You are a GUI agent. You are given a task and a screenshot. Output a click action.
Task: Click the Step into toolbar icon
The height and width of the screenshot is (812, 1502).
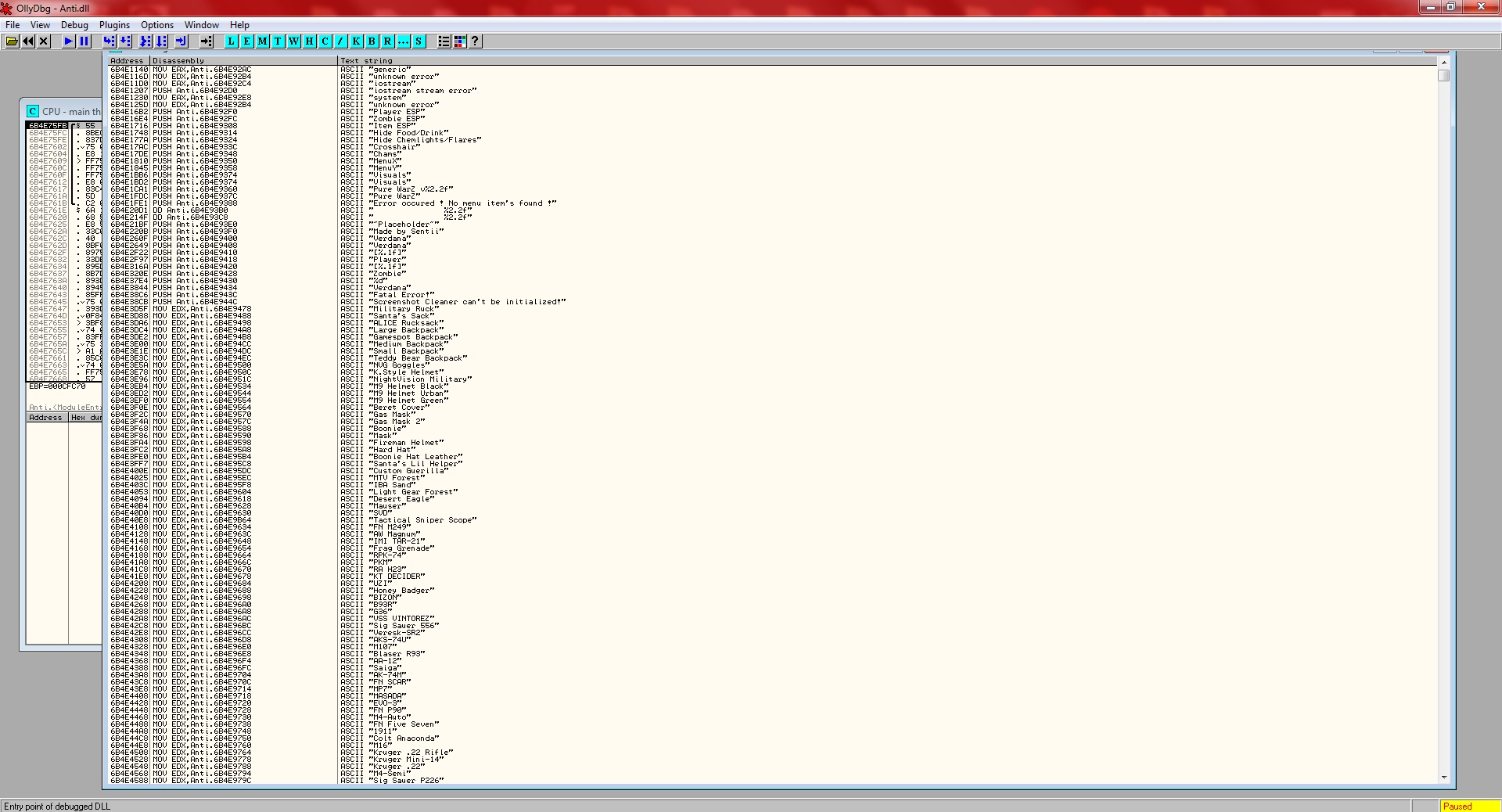click(109, 41)
